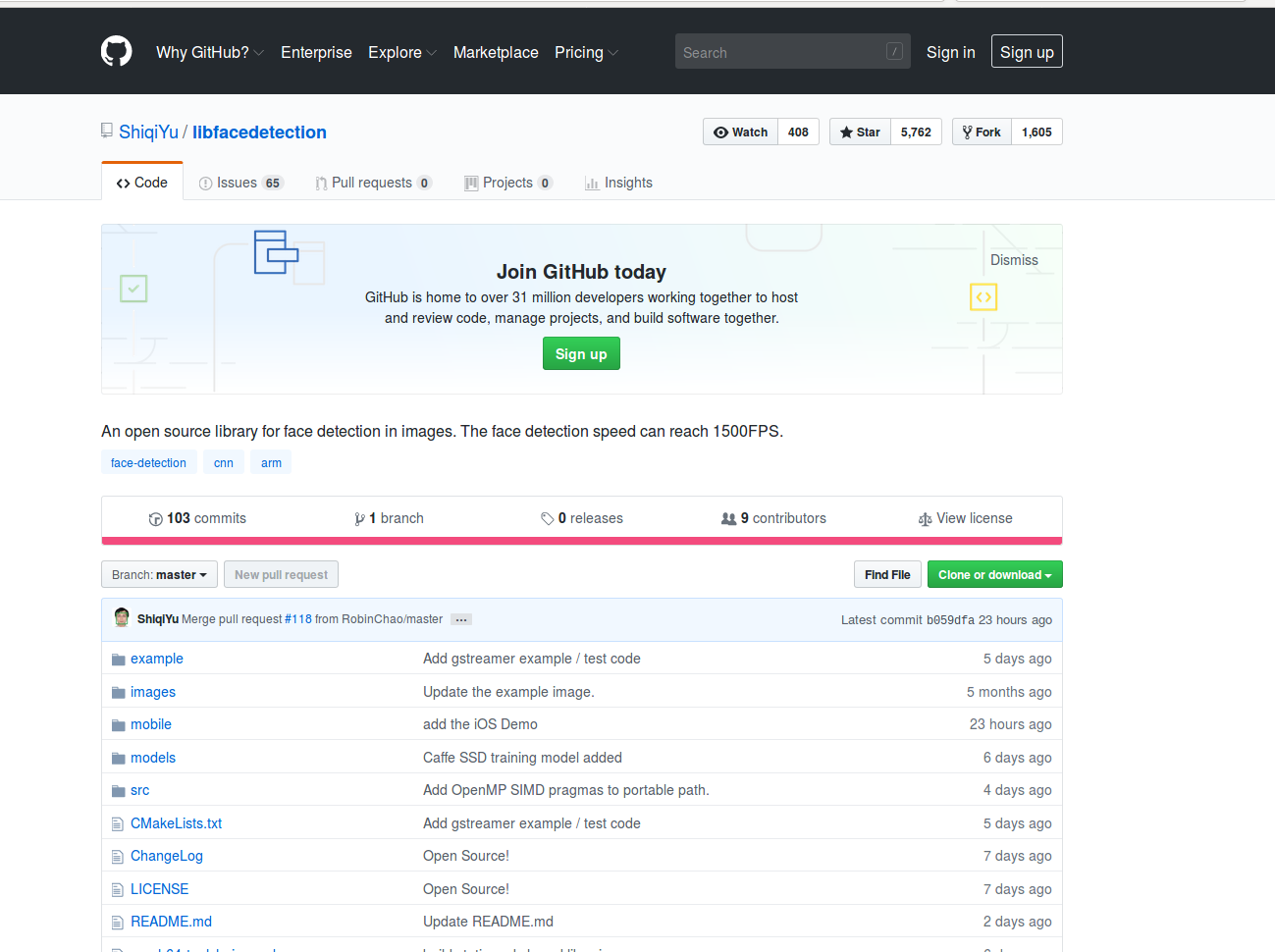Image resolution: width=1275 pixels, height=952 pixels.
Task: Open Enterprise in the top navigation
Action: click(x=316, y=52)
